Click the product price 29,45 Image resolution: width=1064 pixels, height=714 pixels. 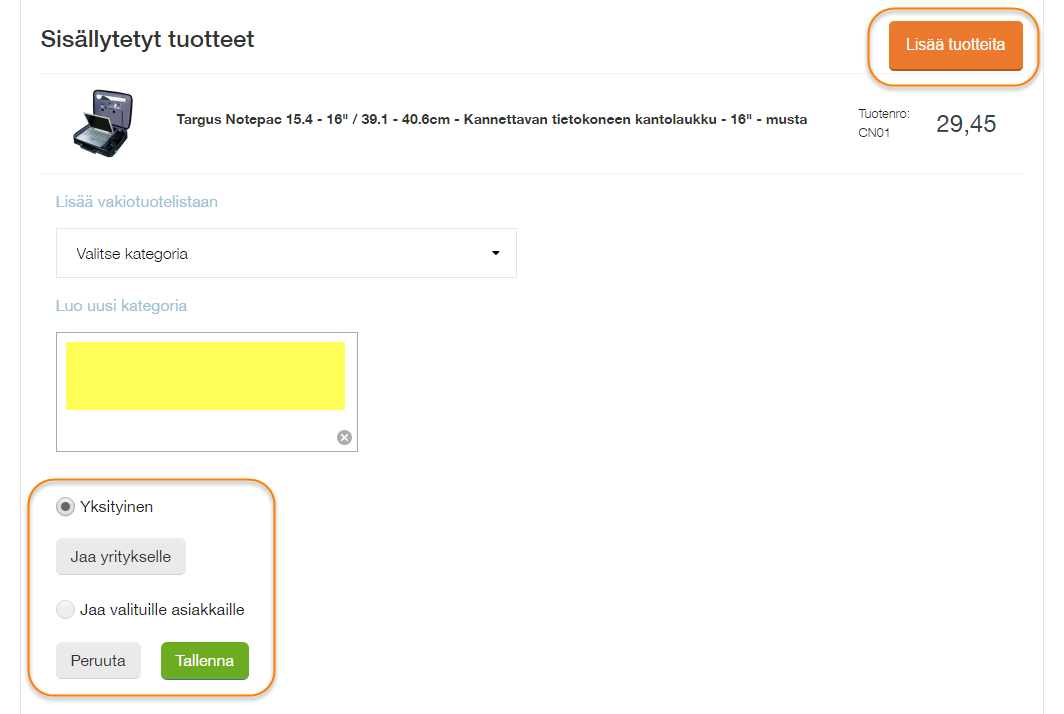966,124
